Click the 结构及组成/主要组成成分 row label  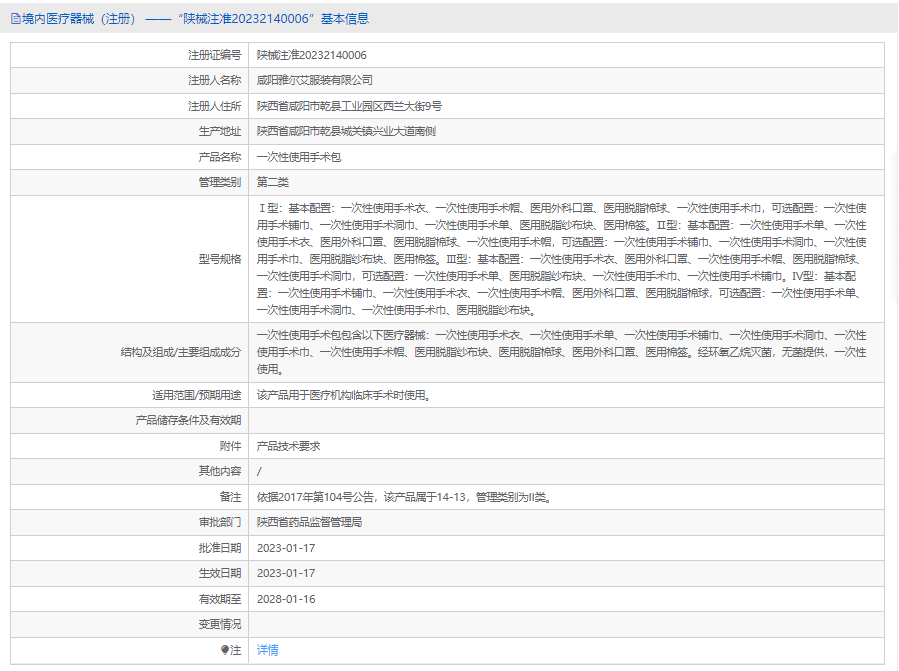pos(181,352)
